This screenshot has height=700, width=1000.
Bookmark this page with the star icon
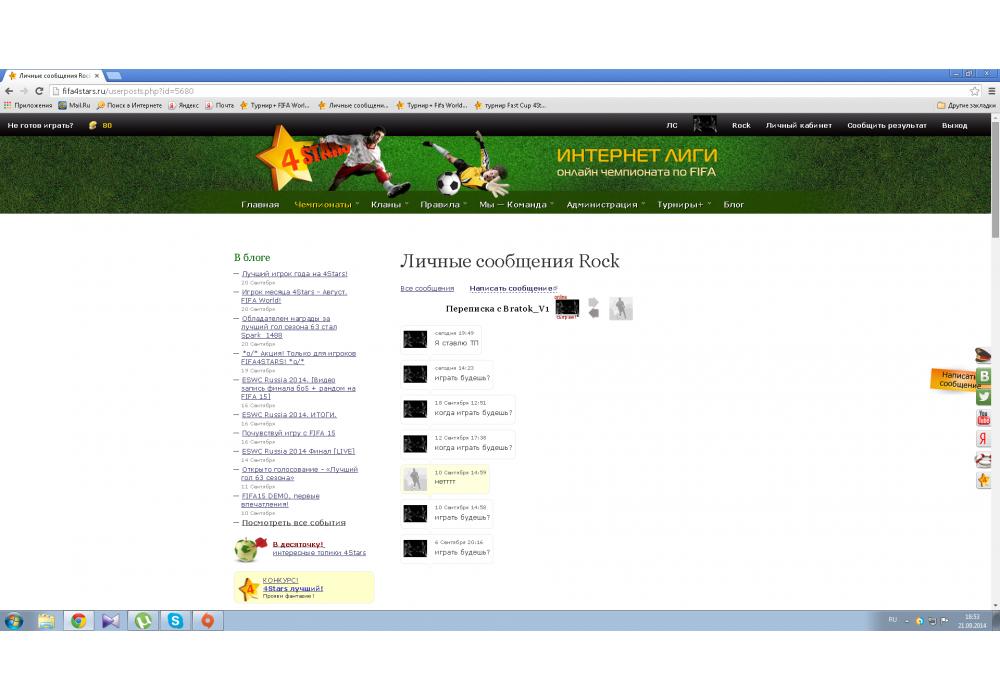point(974,91)
